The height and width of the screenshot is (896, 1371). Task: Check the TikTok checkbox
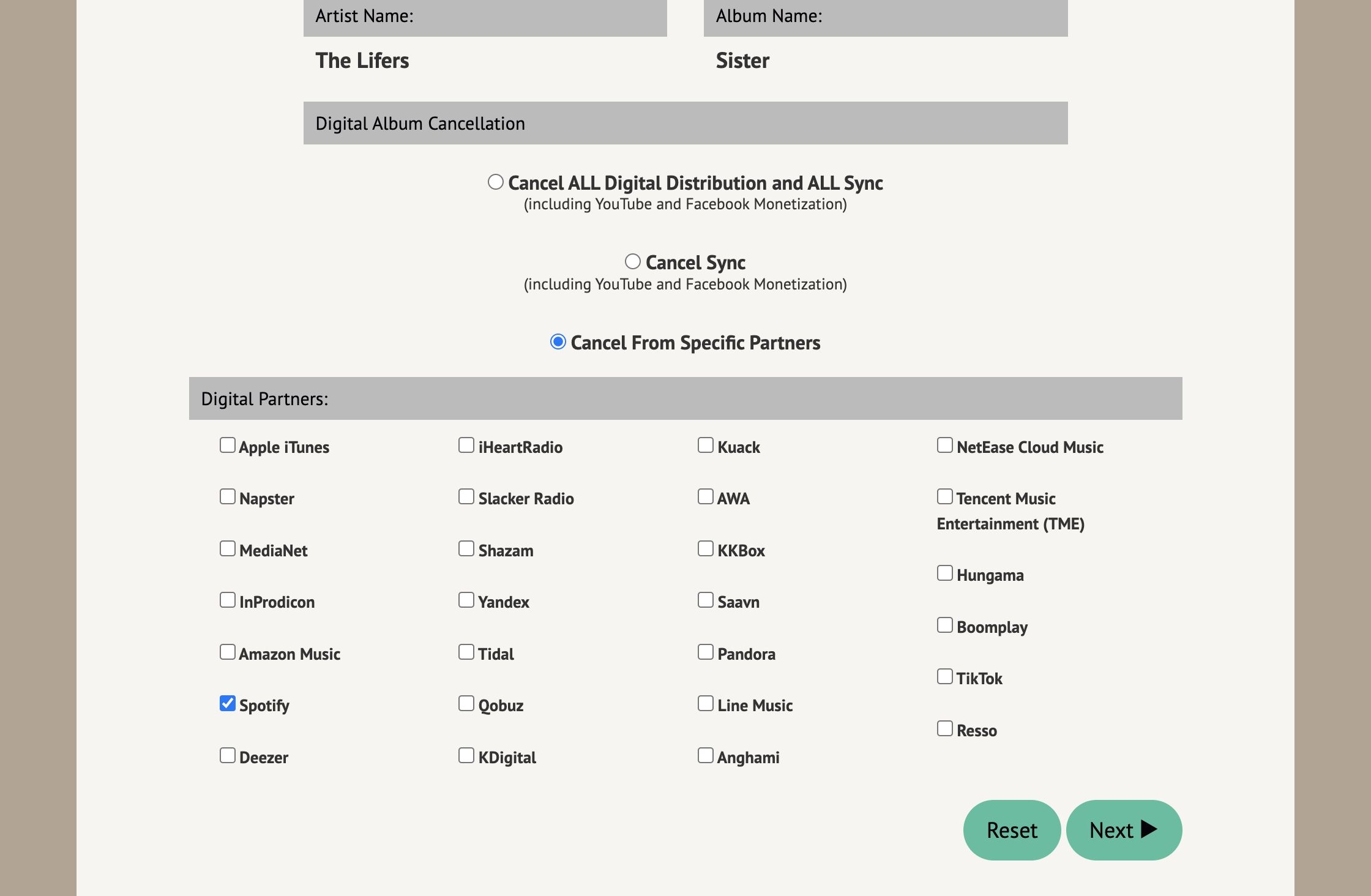(x=945, y=676)
